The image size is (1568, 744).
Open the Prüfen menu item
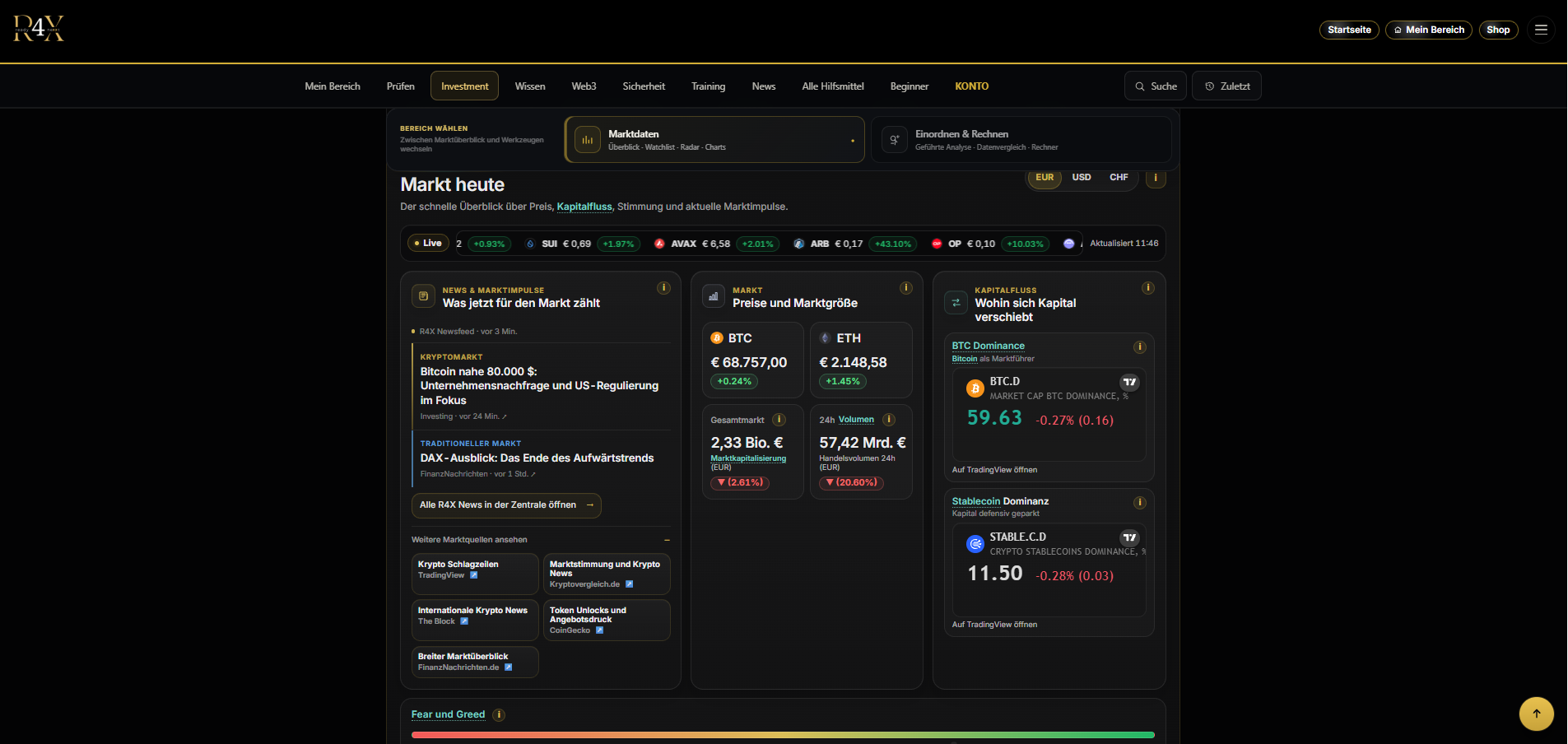click(x=400, y=86)
